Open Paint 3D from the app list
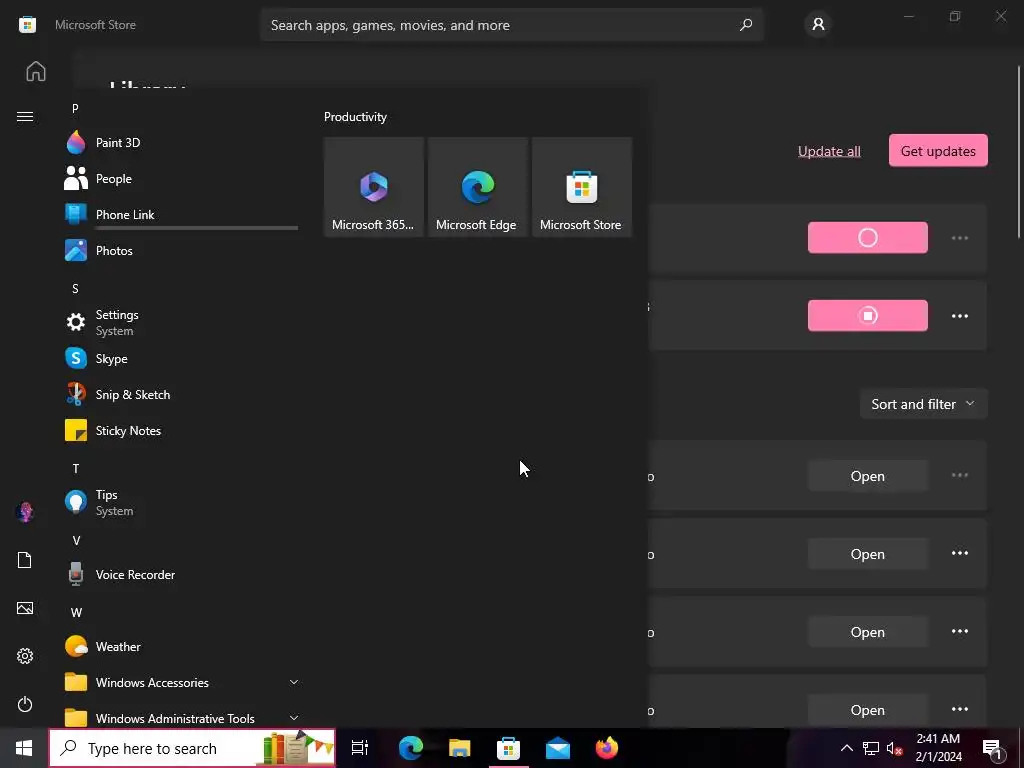Viewport: 1024px width, 768px height. tap(182, 142)
